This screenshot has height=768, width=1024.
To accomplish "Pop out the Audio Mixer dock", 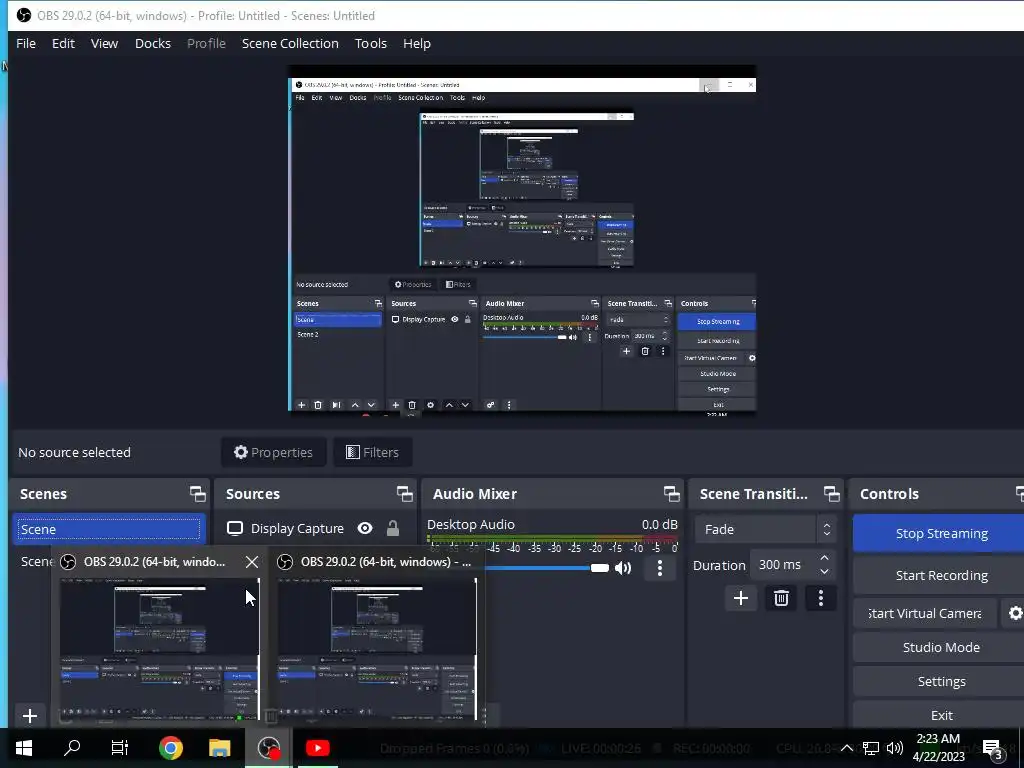I will click(x=671, y=494).
